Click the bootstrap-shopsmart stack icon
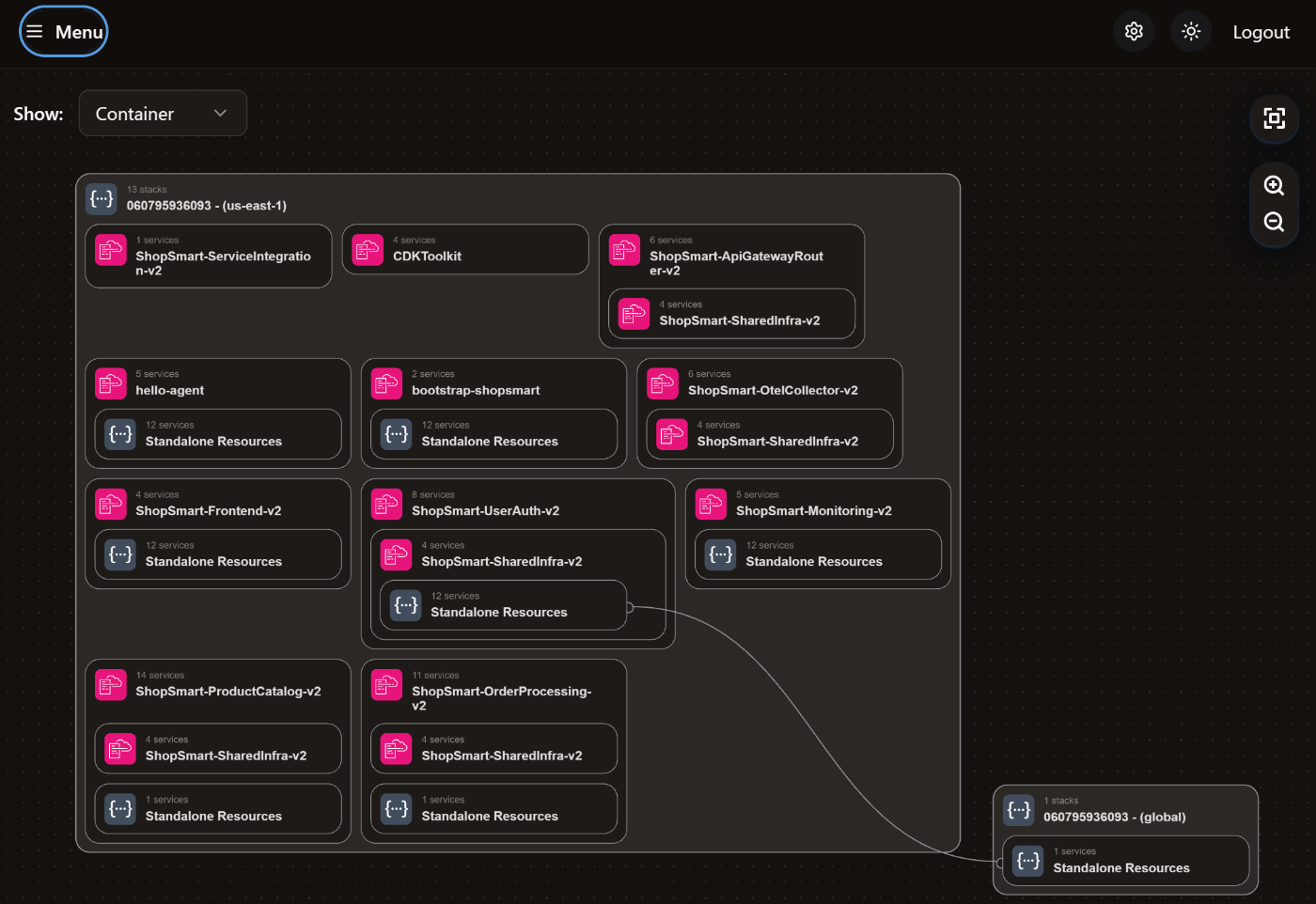The image size is (1316, 904). point(386,383)
